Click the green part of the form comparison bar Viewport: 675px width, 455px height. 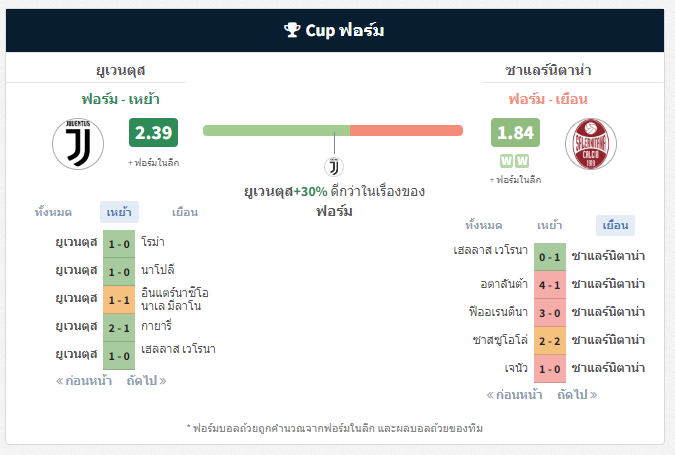coord(276,130)
